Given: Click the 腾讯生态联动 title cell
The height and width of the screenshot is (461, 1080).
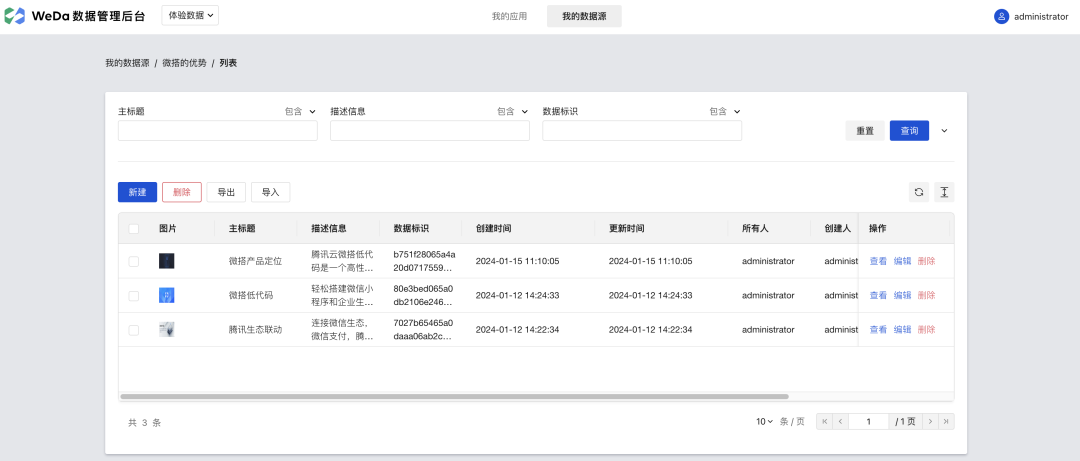Looking at the screenshot, I should point(256,329).
